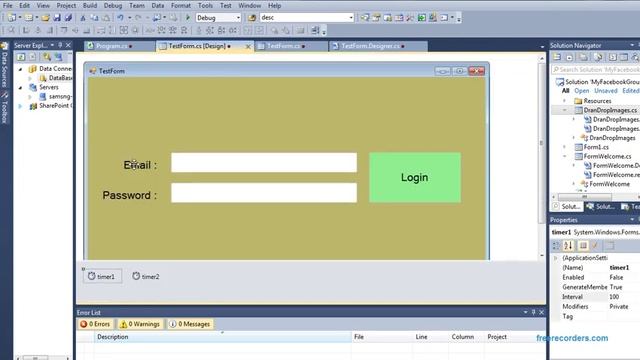The width and height of the screenshot is (640, 360).
Task: Click first icon in Solution Navigator toolbar
Action: tap(557, 57)
